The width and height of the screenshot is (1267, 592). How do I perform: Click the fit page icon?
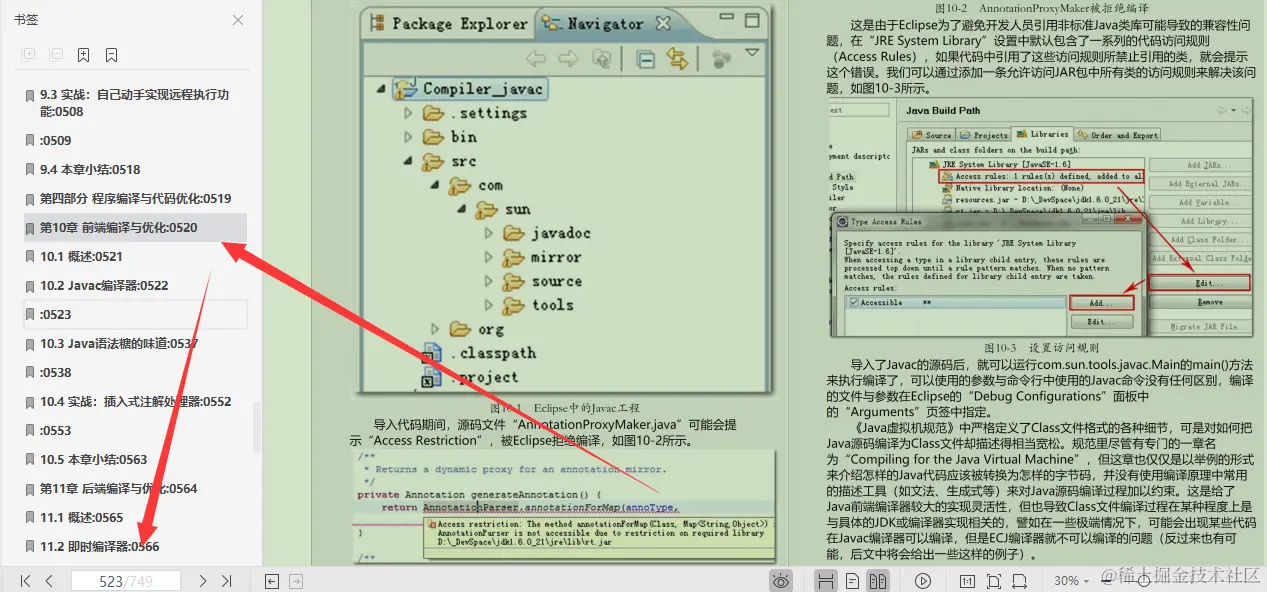coord(995,581)
